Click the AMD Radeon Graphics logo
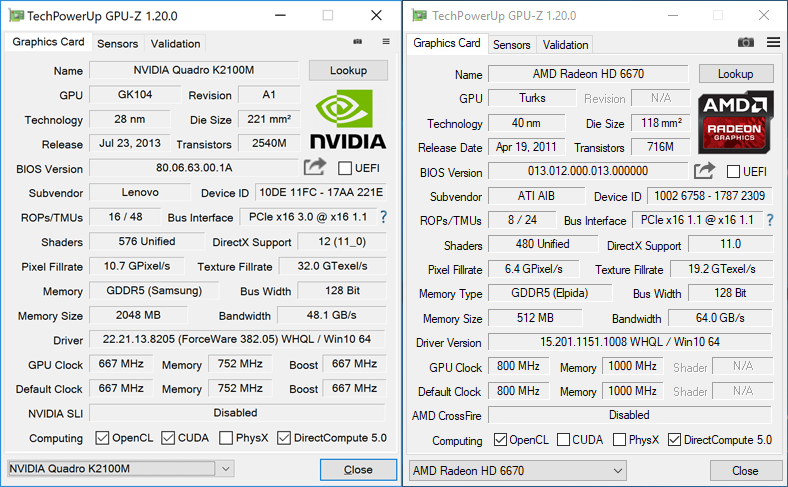This screenshot has height=487, width=788. click(x=735, y=122)
